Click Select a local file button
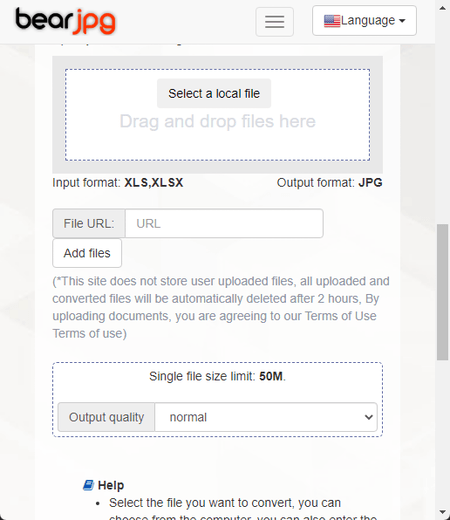The image size is (450, 520). coord(214,93)
